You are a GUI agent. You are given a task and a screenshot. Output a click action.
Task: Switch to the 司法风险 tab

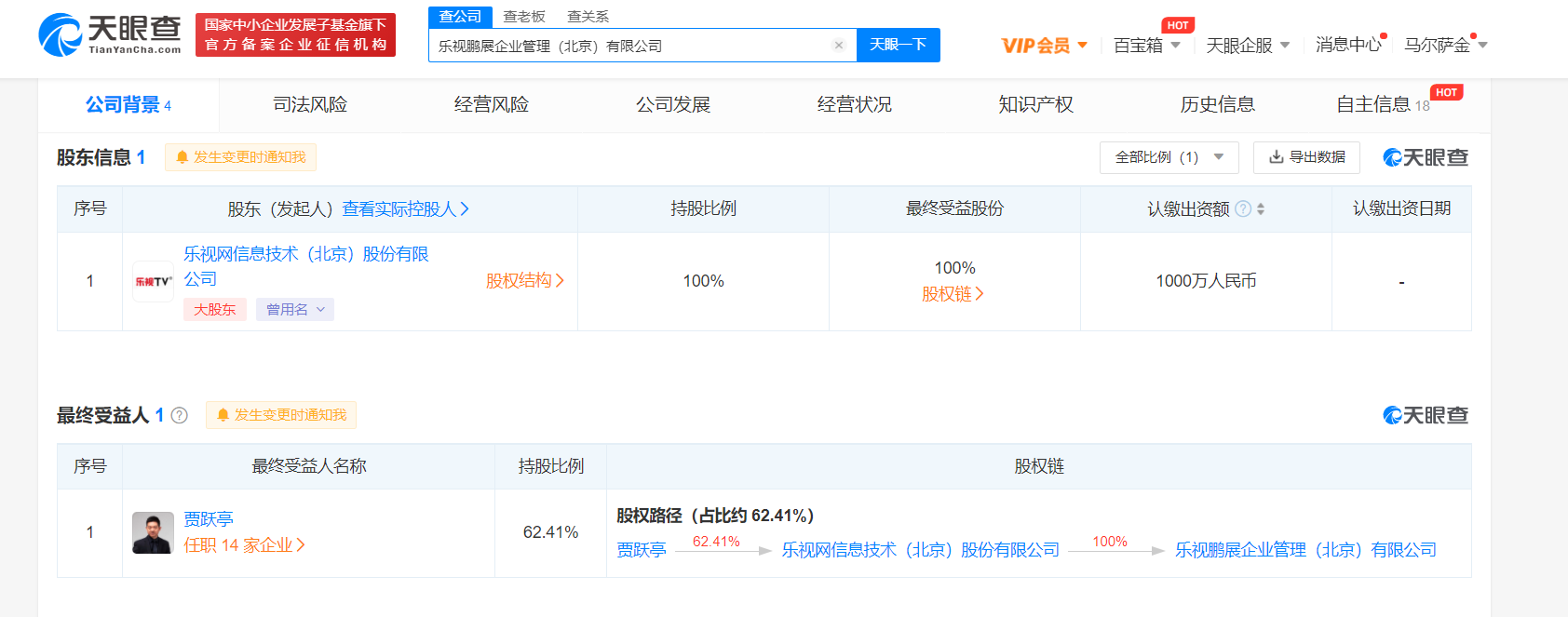tap(310, 104)
